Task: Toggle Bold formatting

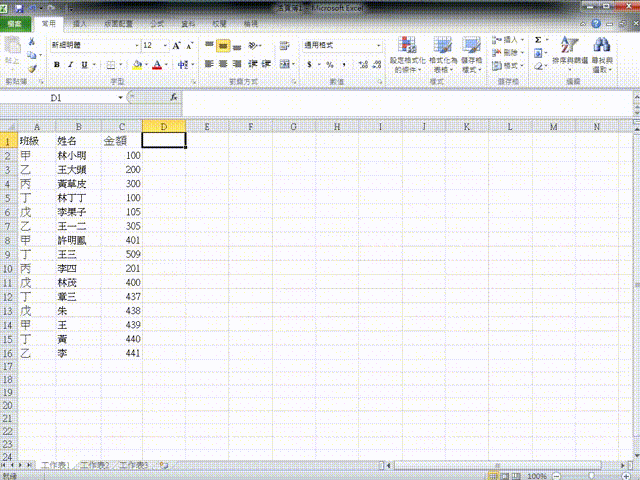Action: 57,64
